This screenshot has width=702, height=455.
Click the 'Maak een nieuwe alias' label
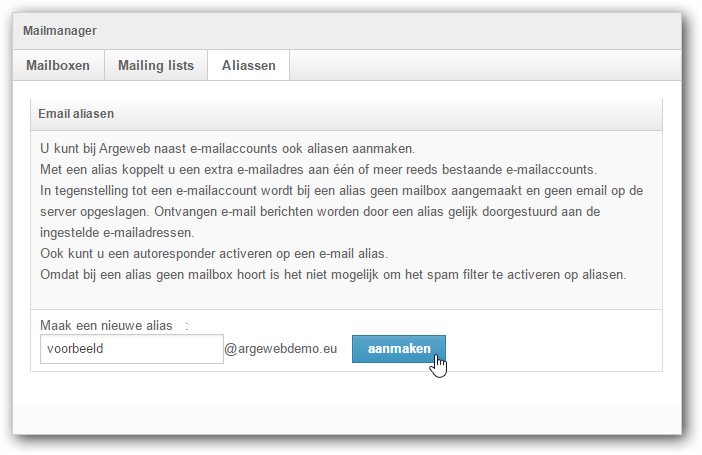click(106, 325)
